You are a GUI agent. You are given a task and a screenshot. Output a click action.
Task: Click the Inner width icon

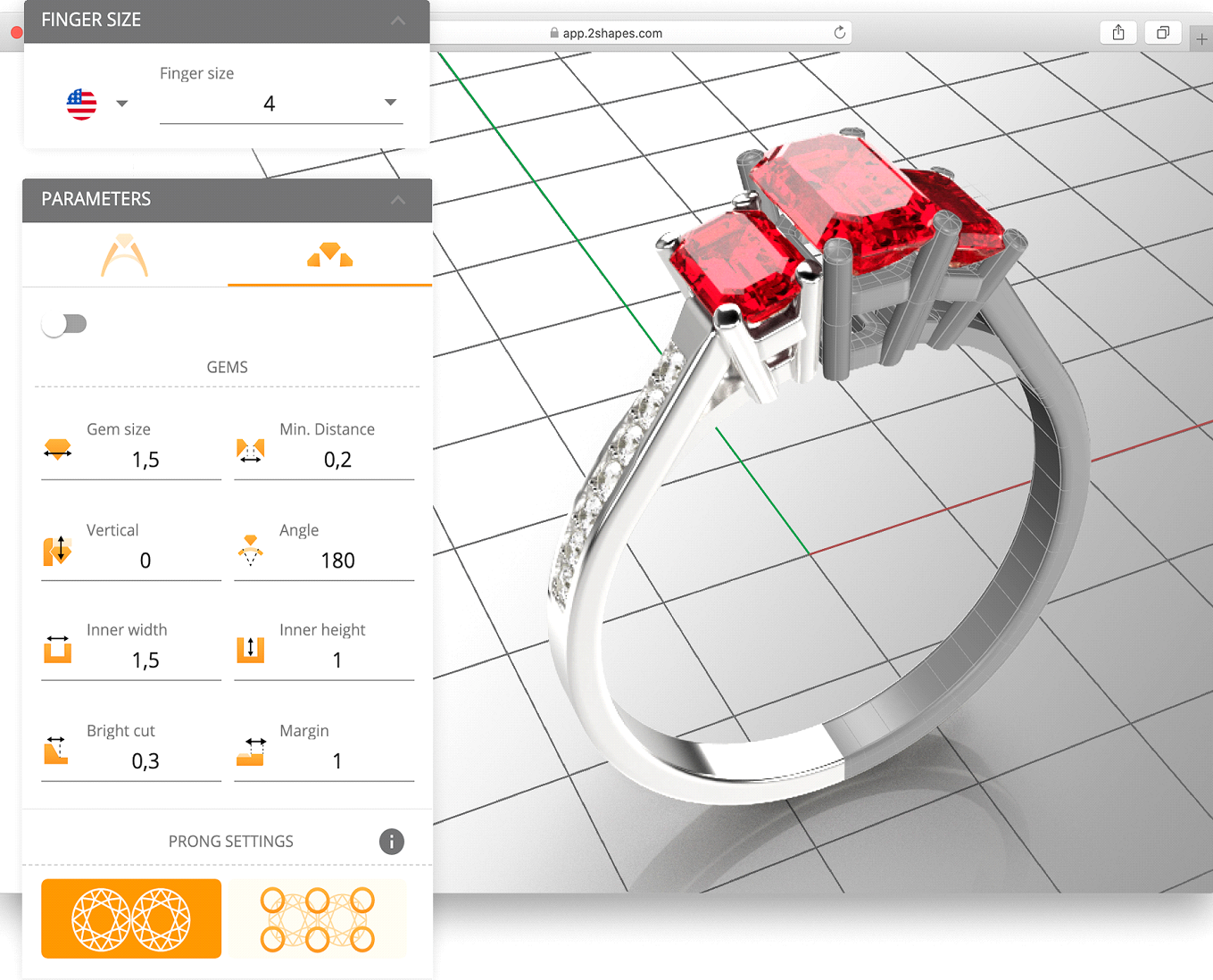tap(58, 650)
